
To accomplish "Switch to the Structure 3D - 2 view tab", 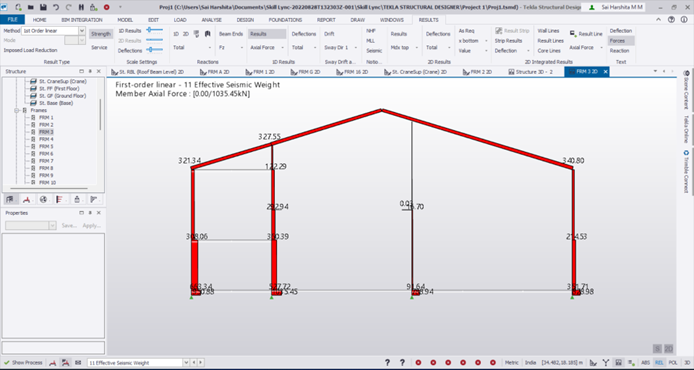I will [530, 72].
